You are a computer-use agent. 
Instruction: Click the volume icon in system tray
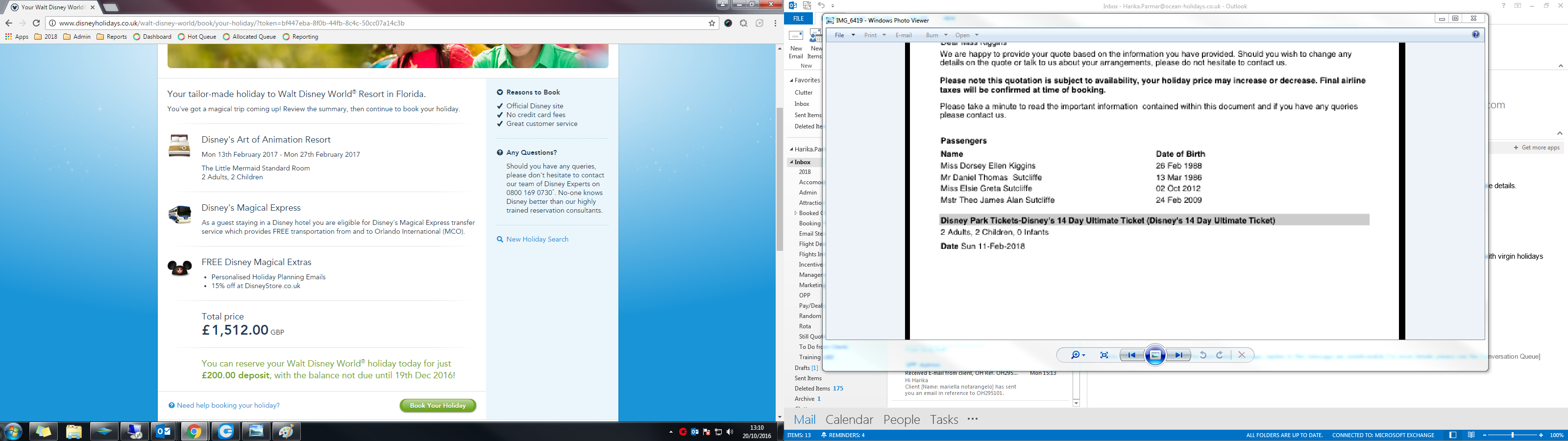coord(730,432)
